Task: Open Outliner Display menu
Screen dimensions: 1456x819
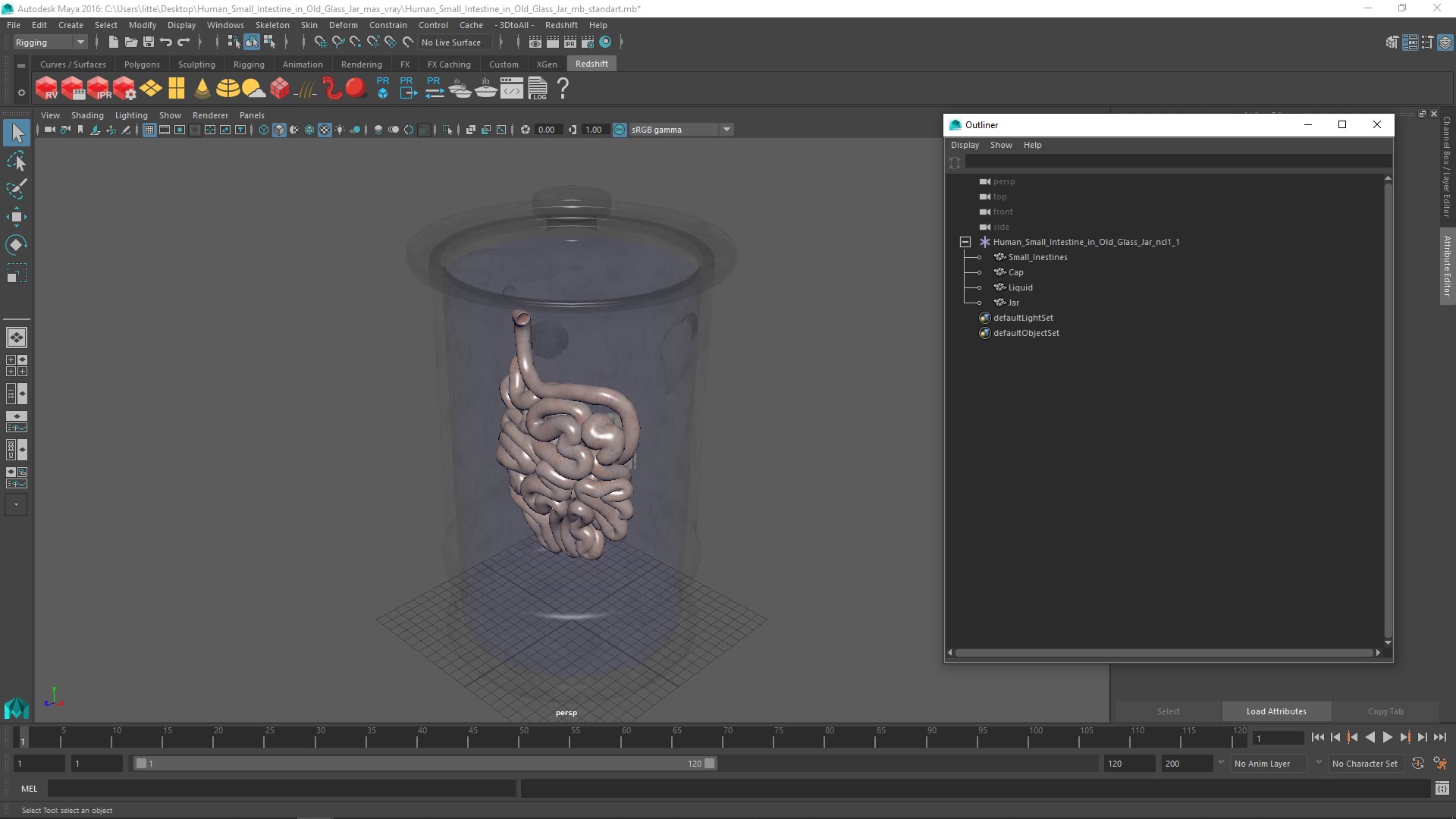Action: click(965, 145)
